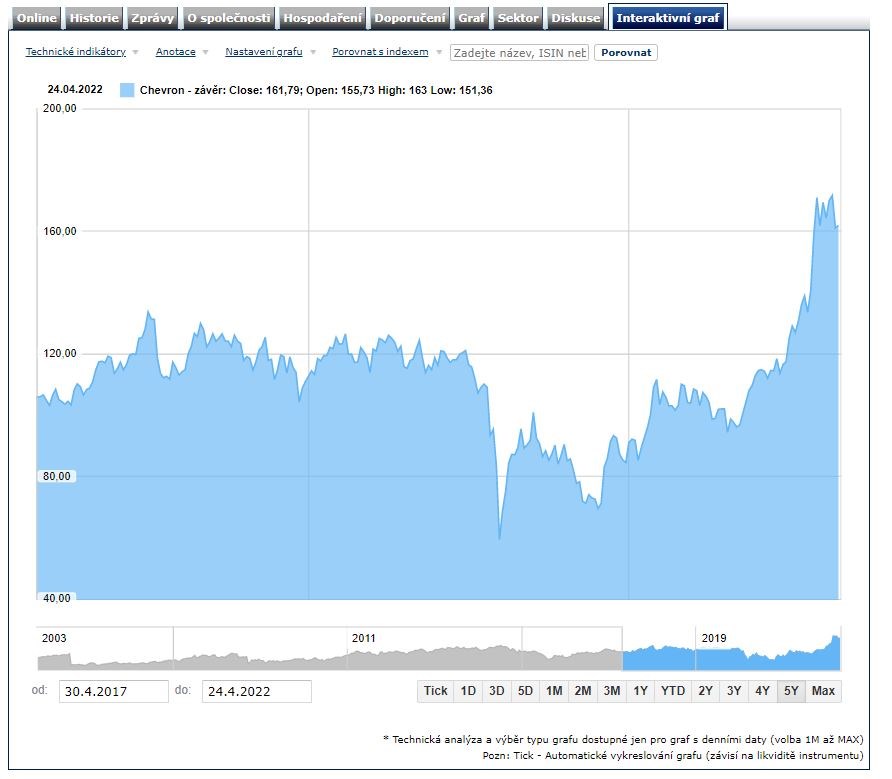Click the blue Chevron legend swatch
The image size is (892, 779).
pos(127,90)
